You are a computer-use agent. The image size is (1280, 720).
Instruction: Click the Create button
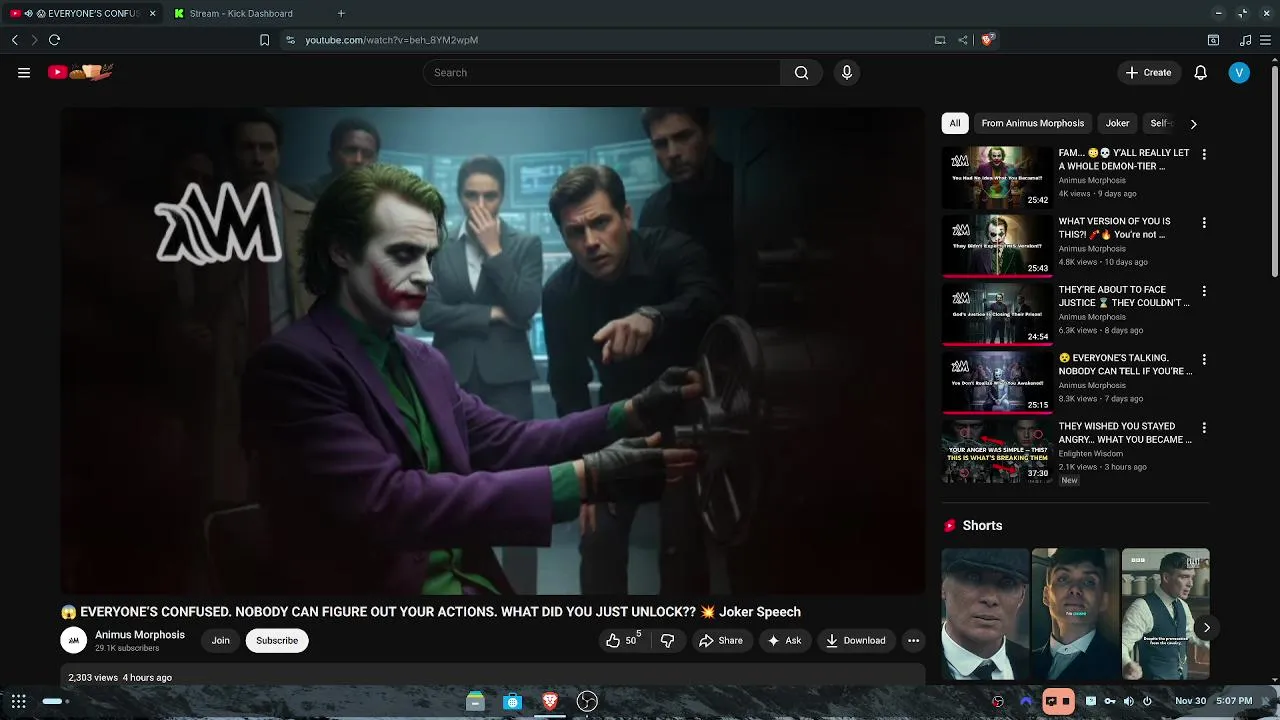click(x=1148, y=72)
